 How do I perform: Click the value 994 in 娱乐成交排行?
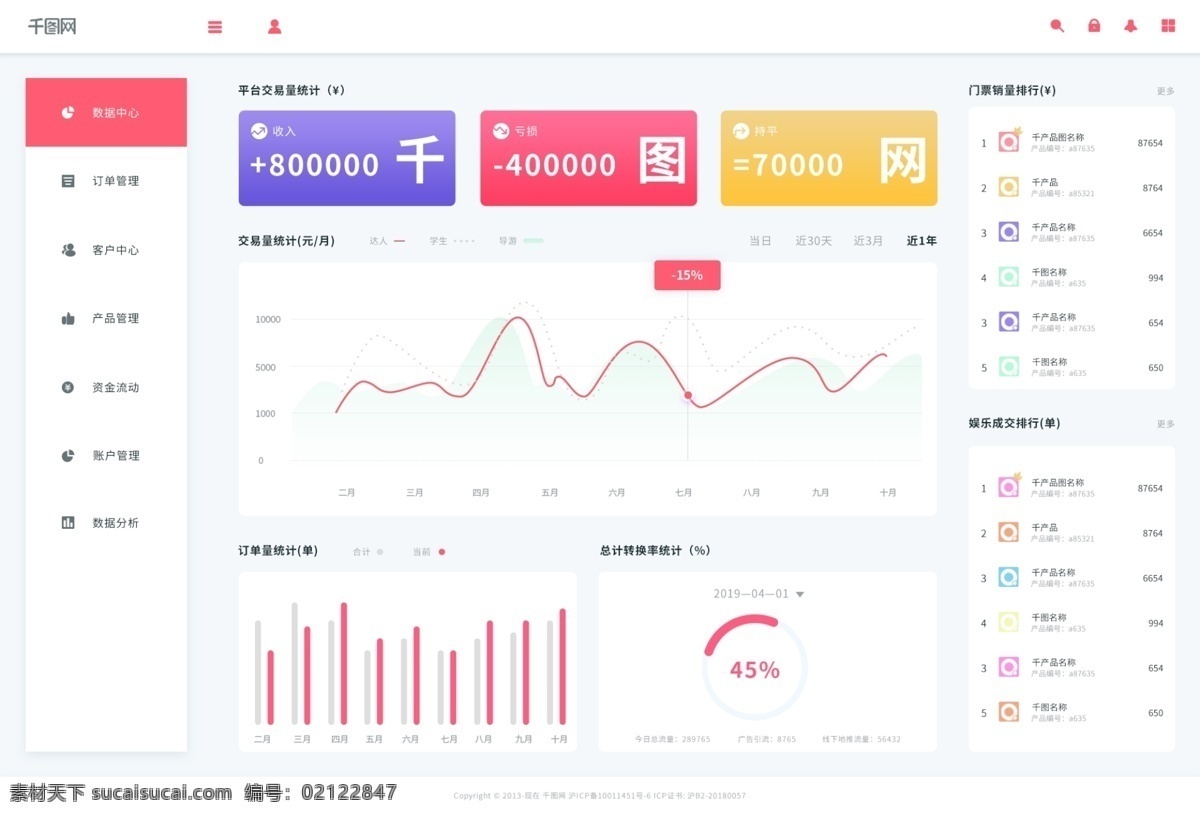point(1156,623)
